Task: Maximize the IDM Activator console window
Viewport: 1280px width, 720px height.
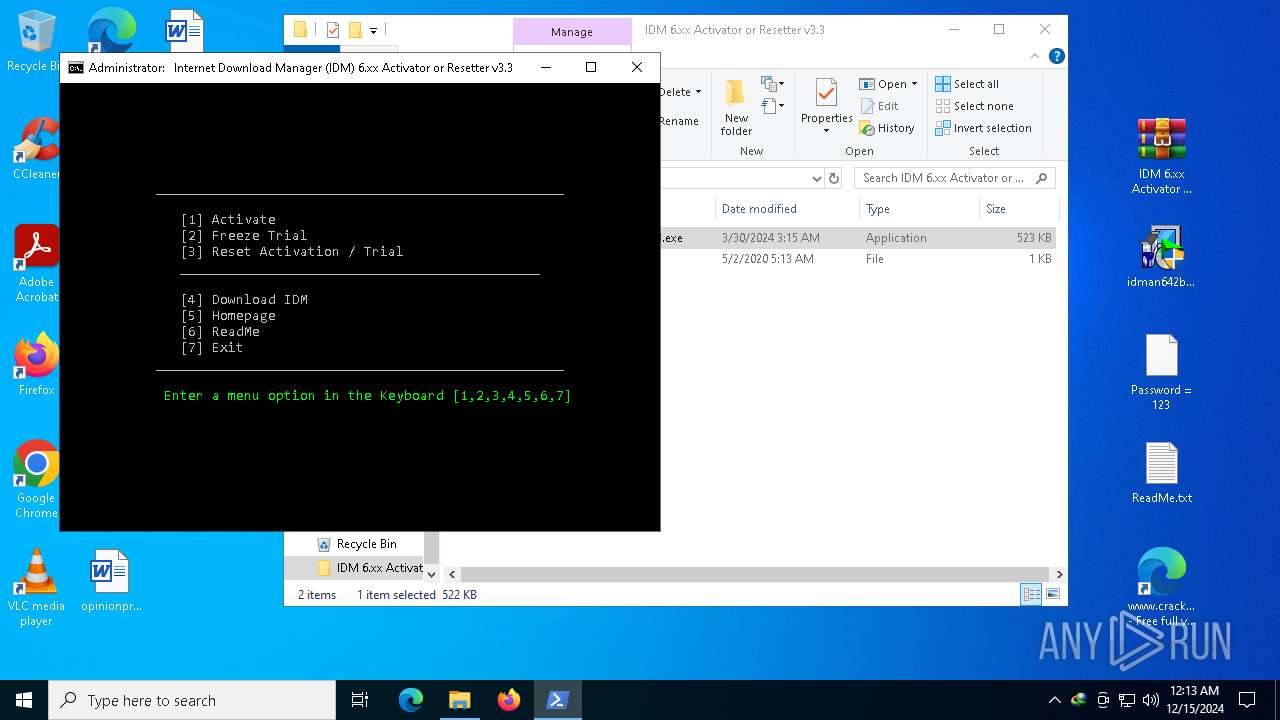Action: click(591, 67)
